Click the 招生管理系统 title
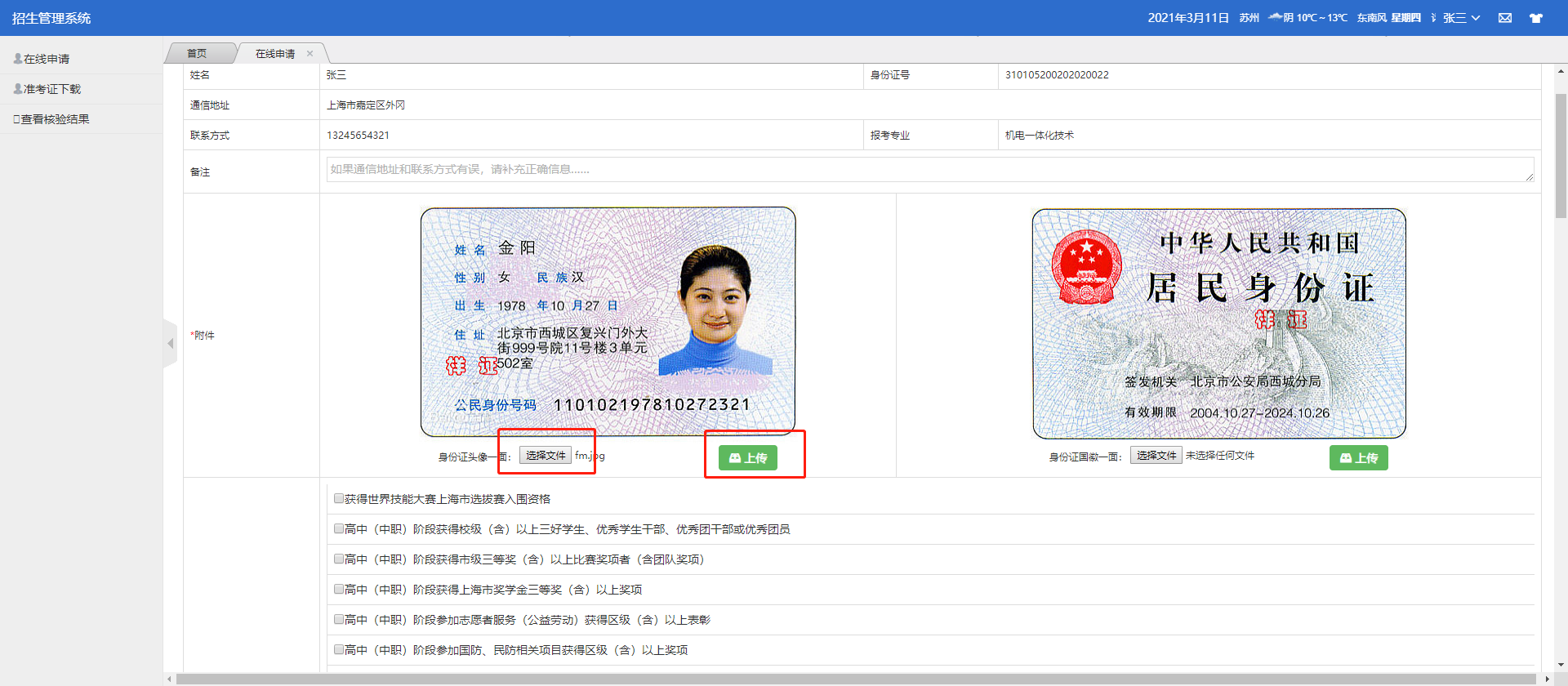The width and height of the screenshot is (1568, 686). (51, 18)
